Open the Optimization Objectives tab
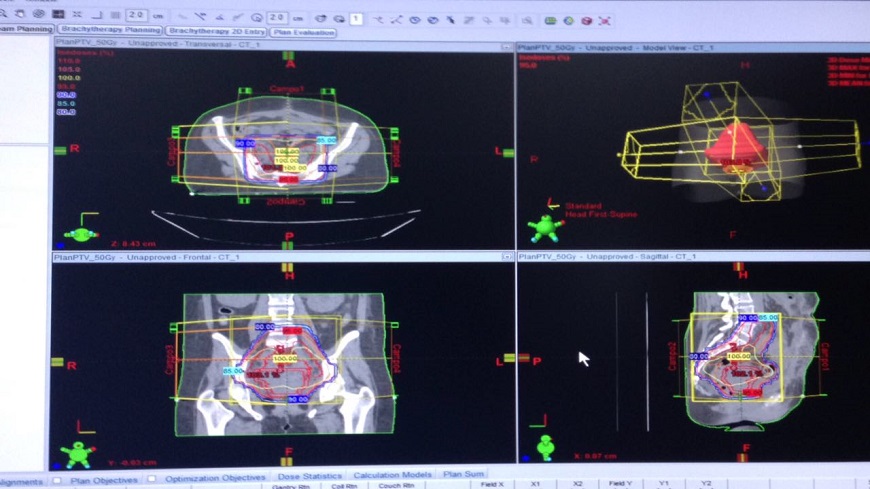 point(215,477)
